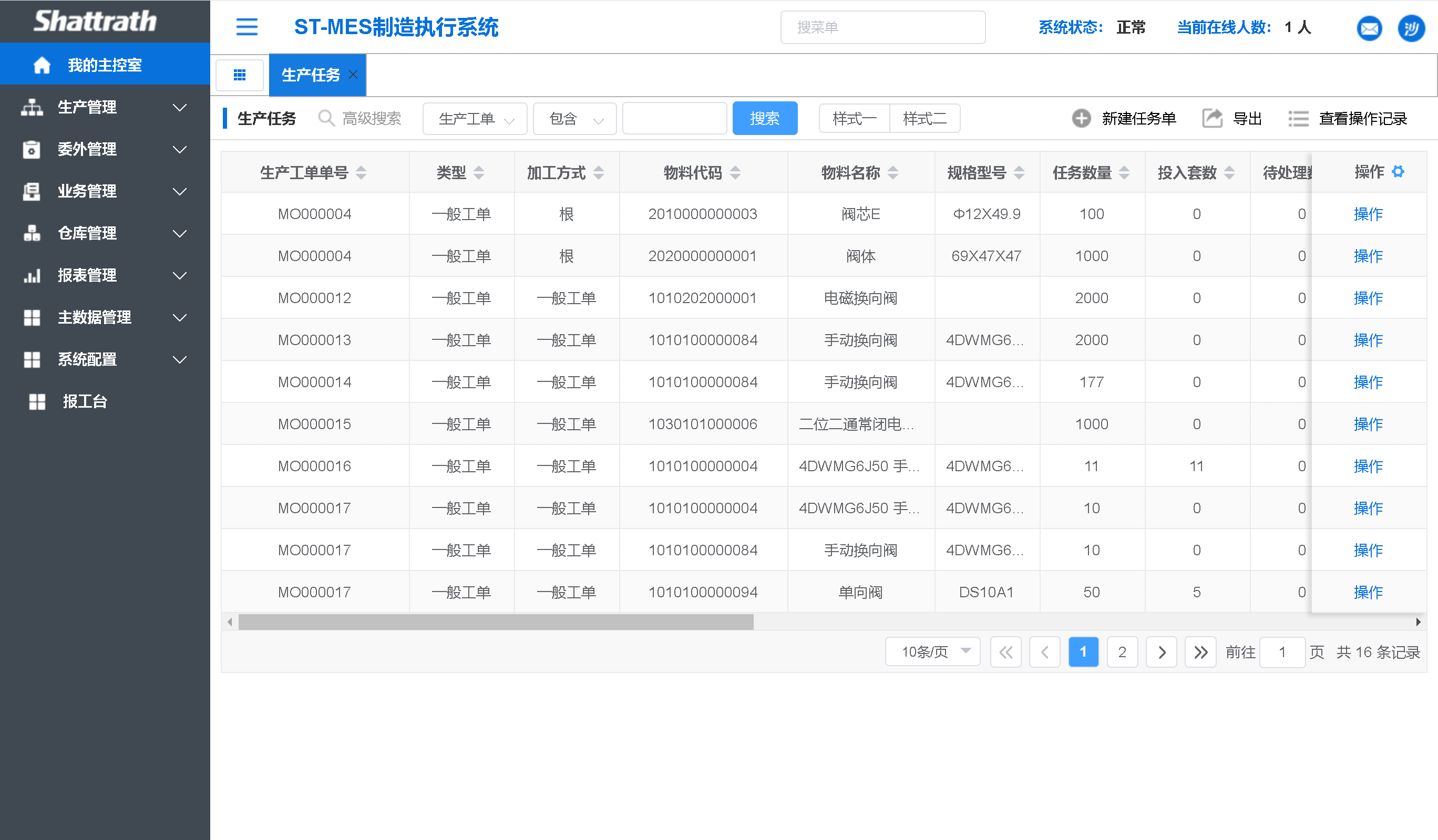Expand the 报表管理 menu chevron

point(180,275)
